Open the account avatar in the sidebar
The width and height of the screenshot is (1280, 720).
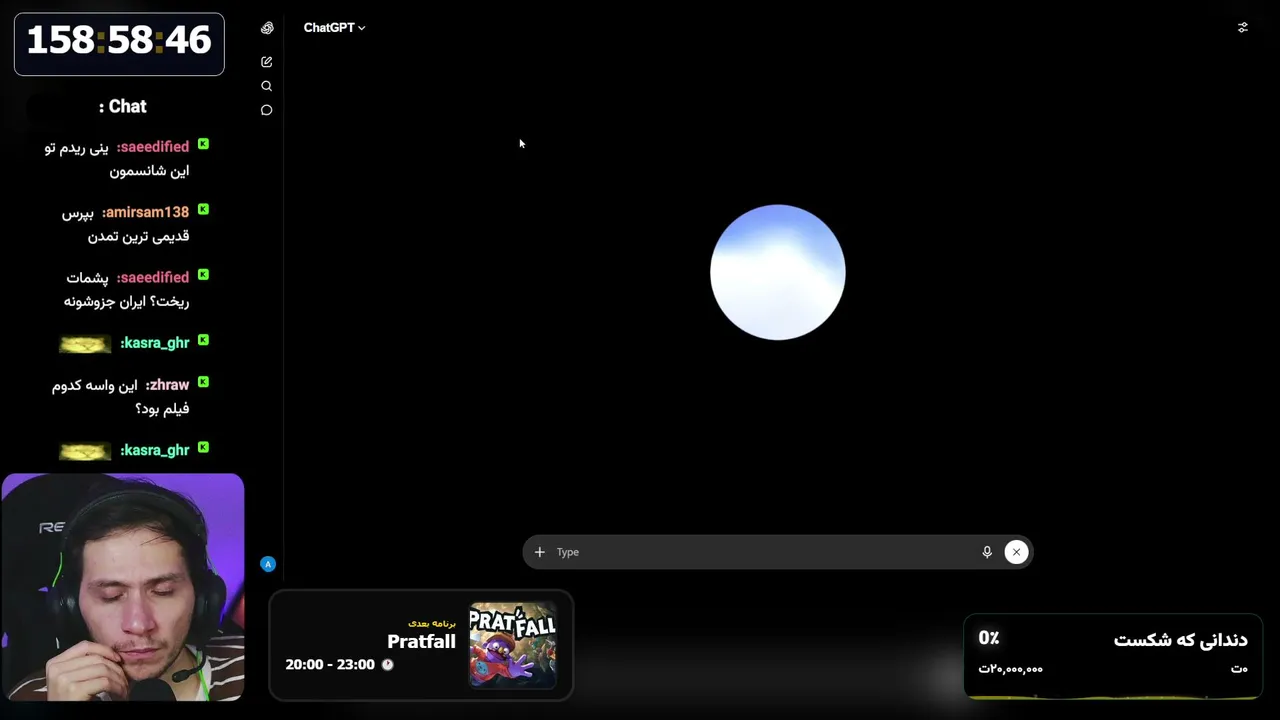(268, 564)
